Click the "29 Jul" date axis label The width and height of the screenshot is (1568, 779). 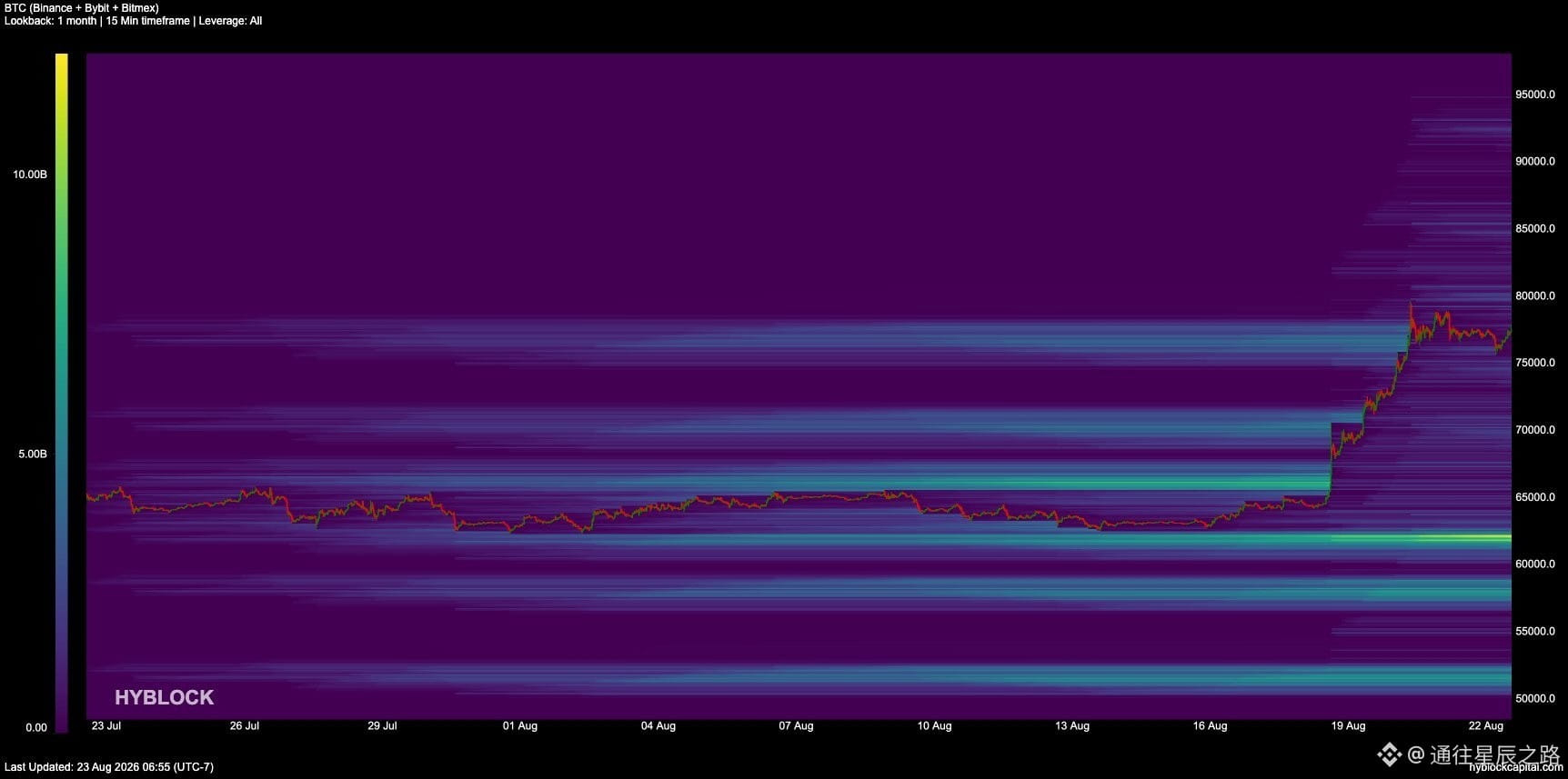click(382, 726)
